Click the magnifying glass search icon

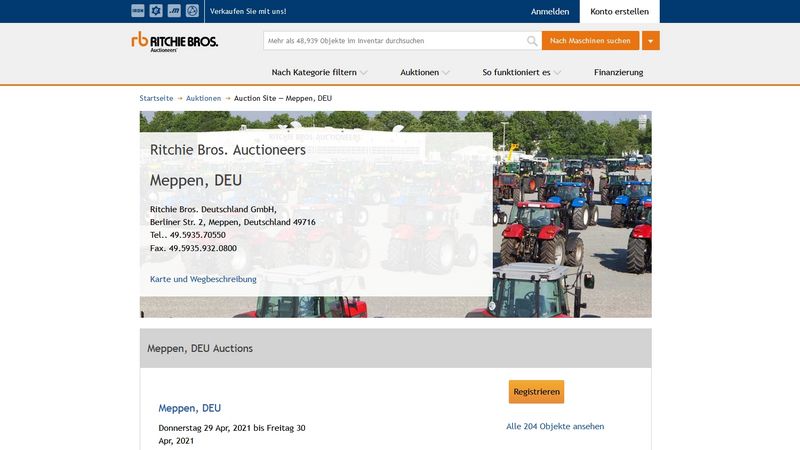[x=532, y=41]
